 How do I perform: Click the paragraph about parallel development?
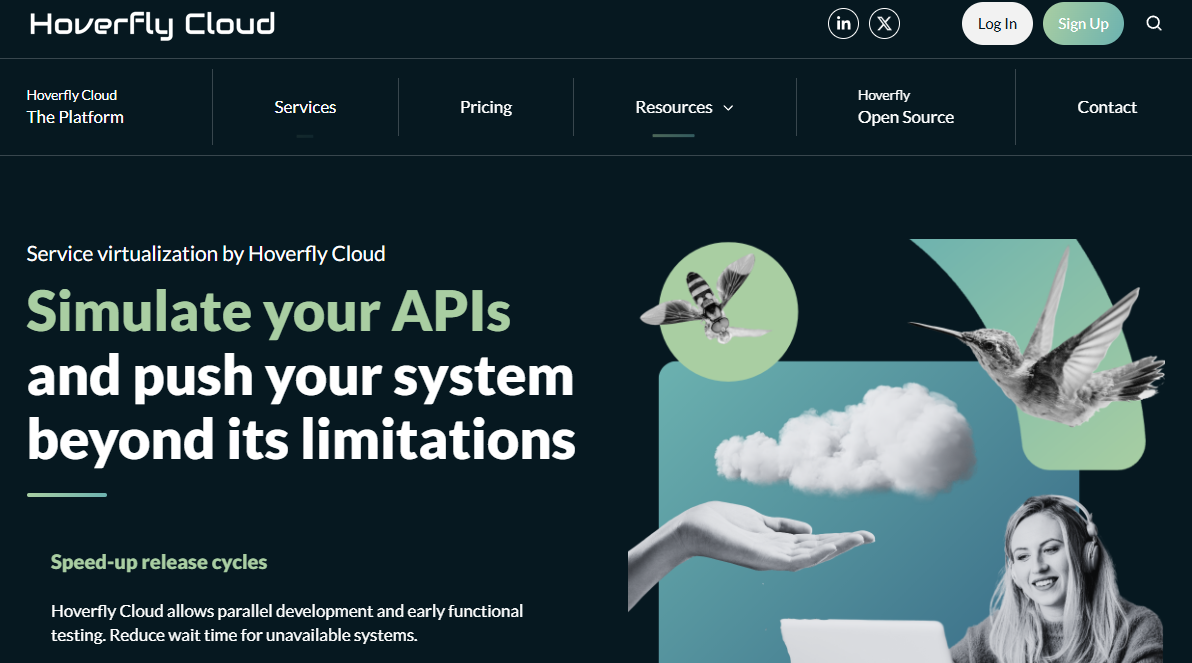tap(287, 623)
